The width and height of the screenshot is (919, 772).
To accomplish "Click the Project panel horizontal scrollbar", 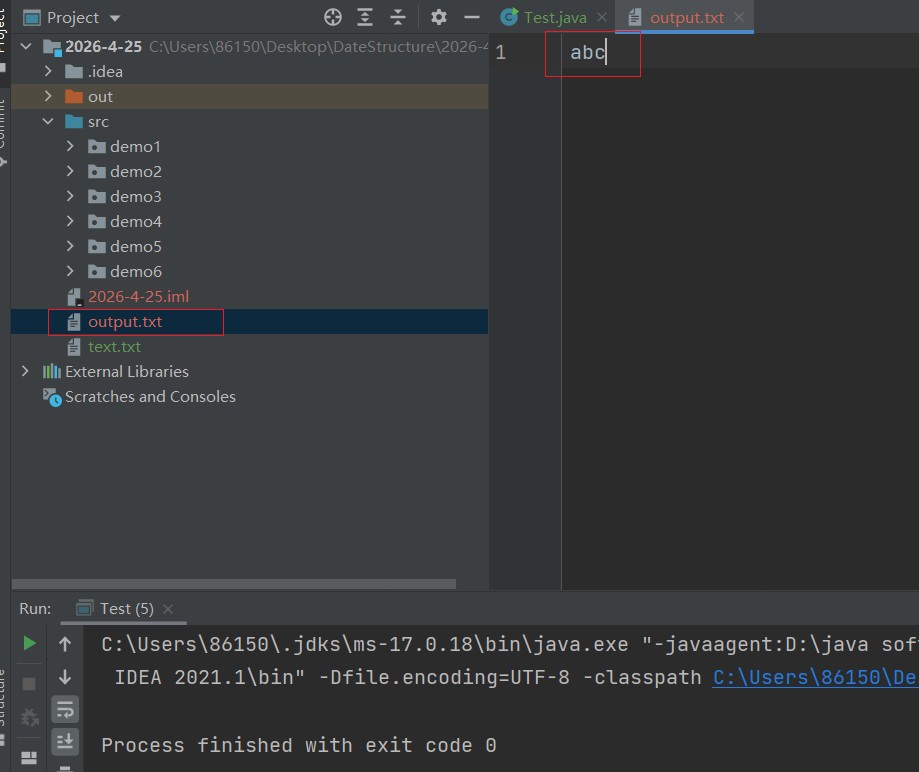I will (x=235, y=584).
